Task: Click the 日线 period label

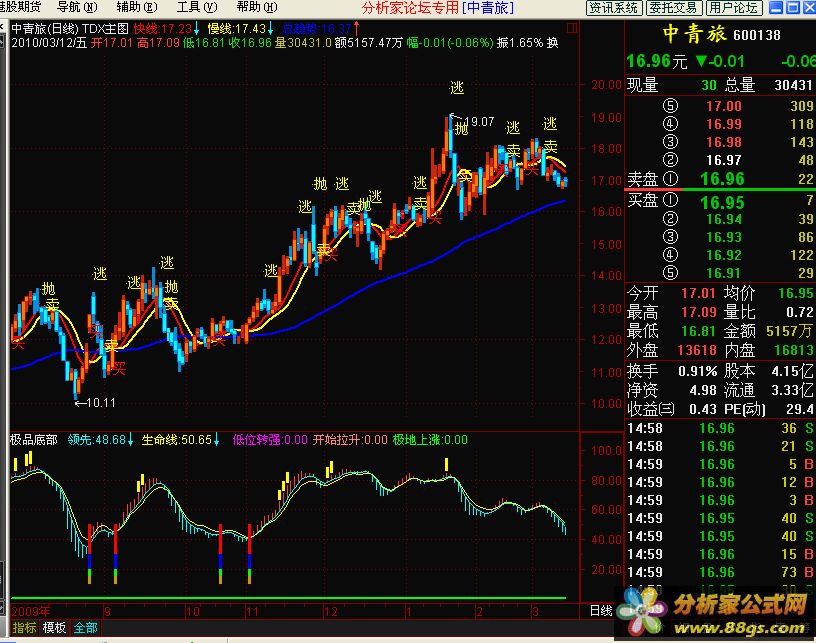Action: [x=601, y=611]
